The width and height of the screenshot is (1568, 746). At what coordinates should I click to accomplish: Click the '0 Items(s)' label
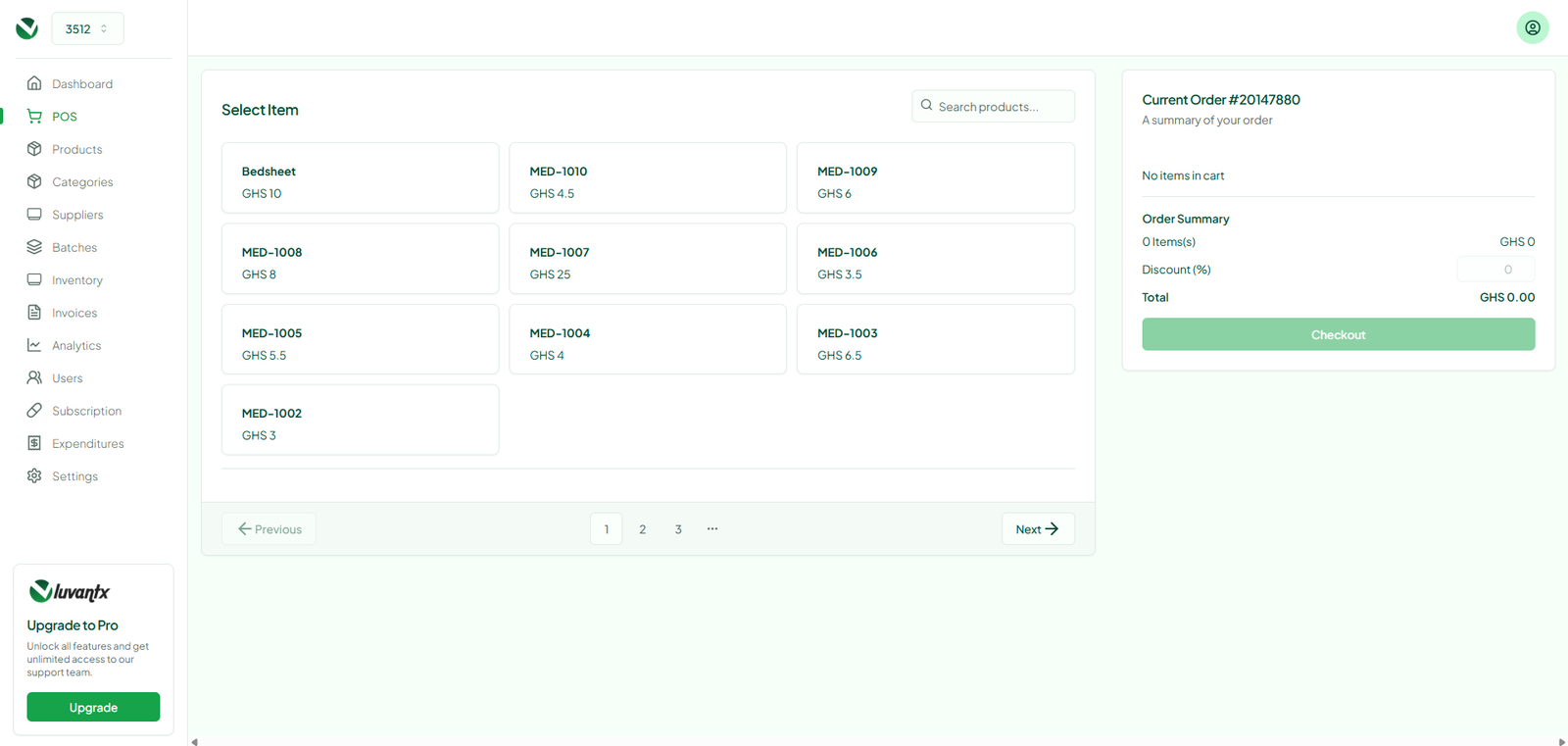click(x=1168, y=241)
